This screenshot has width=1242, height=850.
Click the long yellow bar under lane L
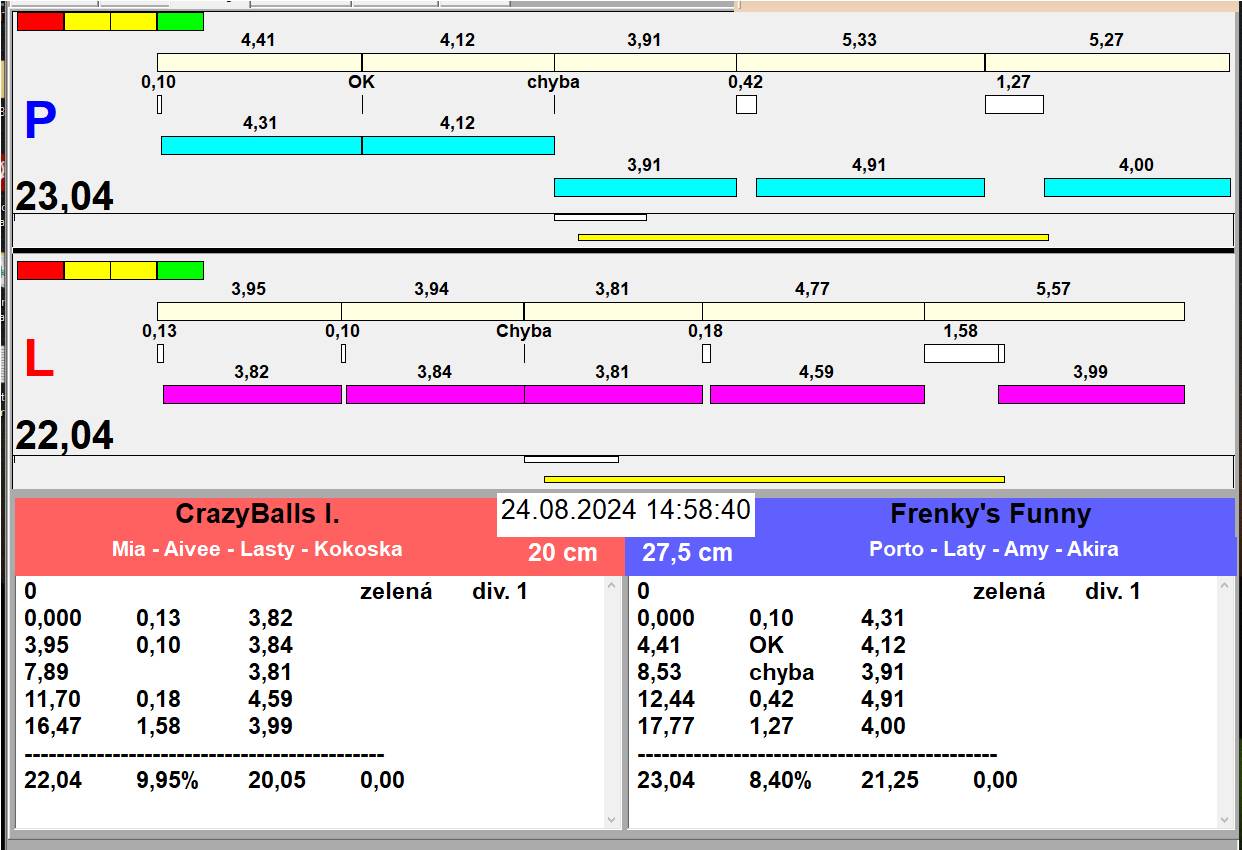click(774, 479)
